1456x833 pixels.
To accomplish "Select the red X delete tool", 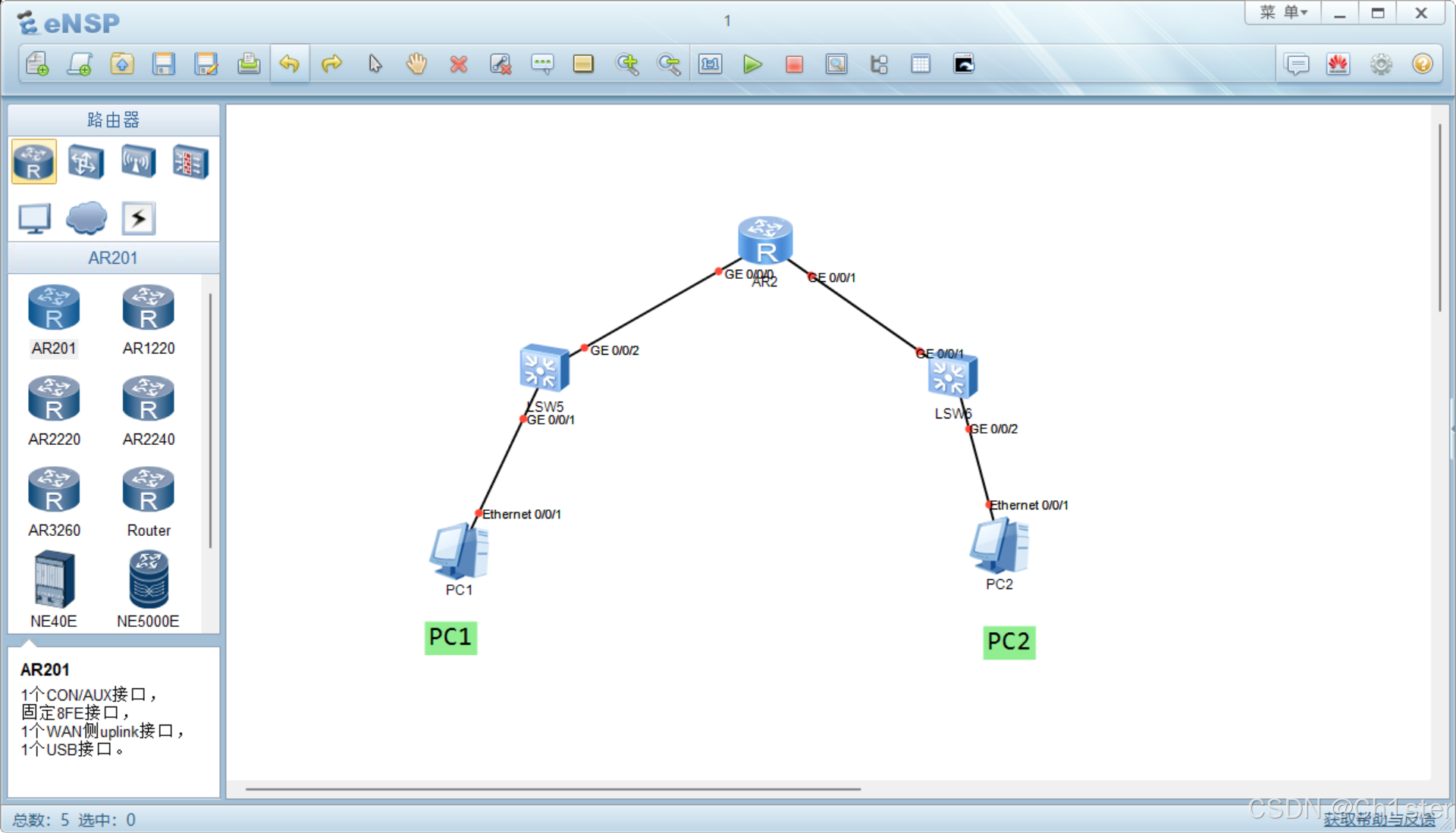I will tap(458, 64).
